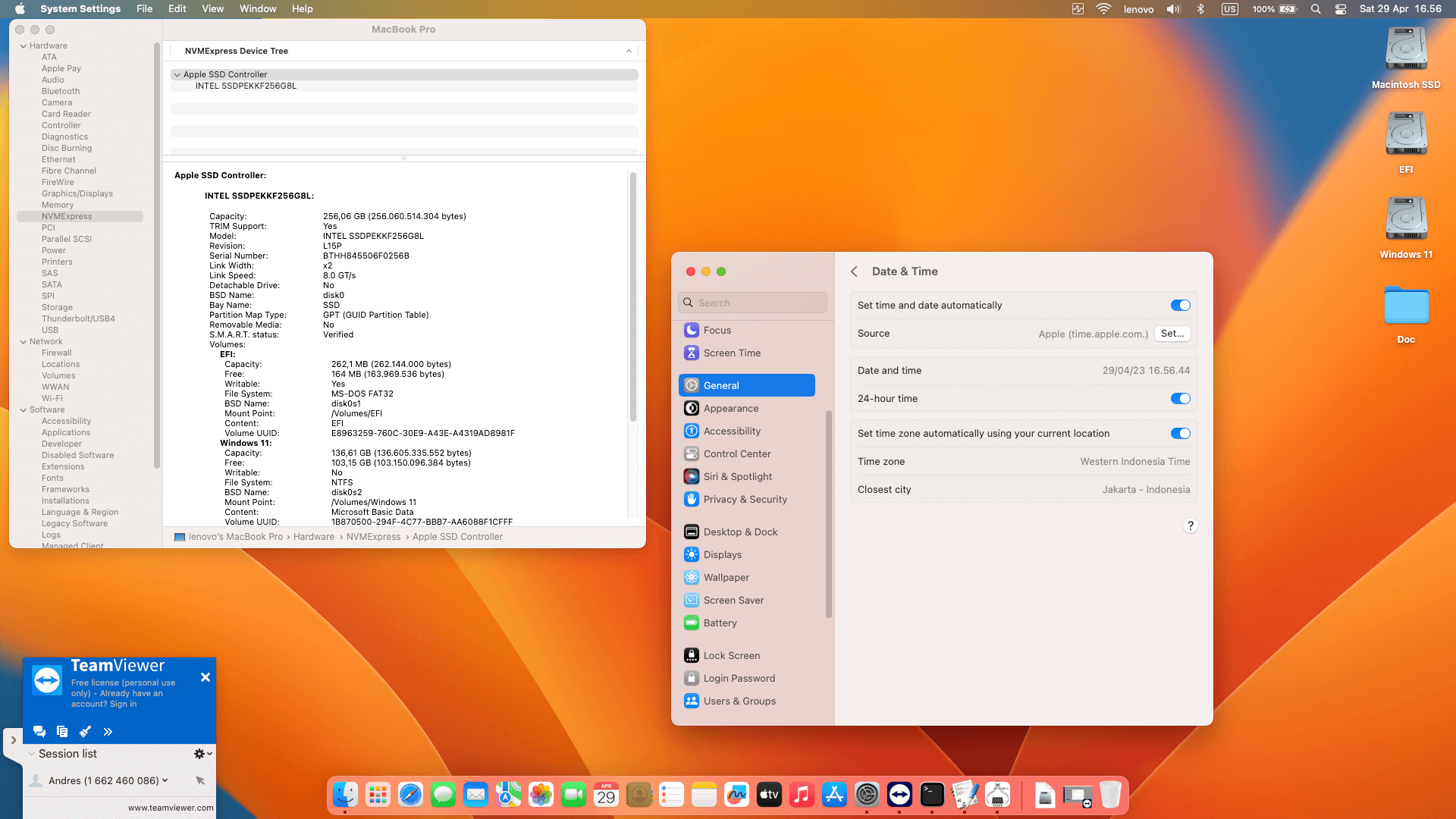The height and width of the screenshot is (819, 1456).
Task: Open the System Settings menu
Action: [80, 9]
